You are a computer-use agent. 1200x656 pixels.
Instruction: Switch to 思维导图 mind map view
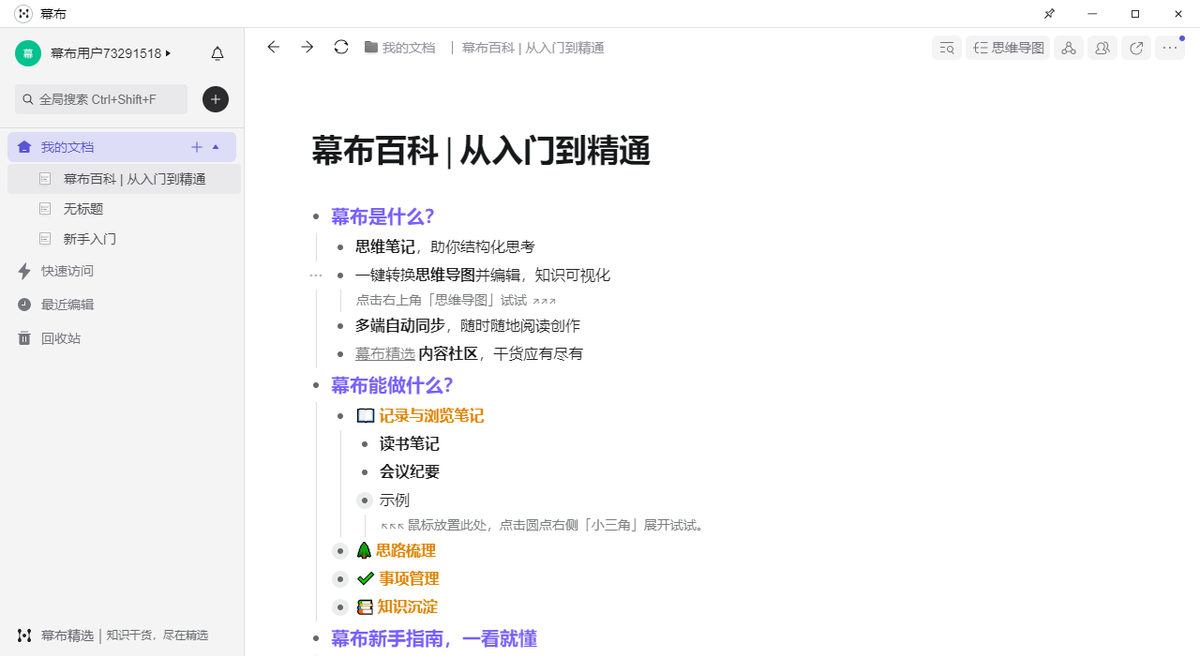tap(1008, 48)
